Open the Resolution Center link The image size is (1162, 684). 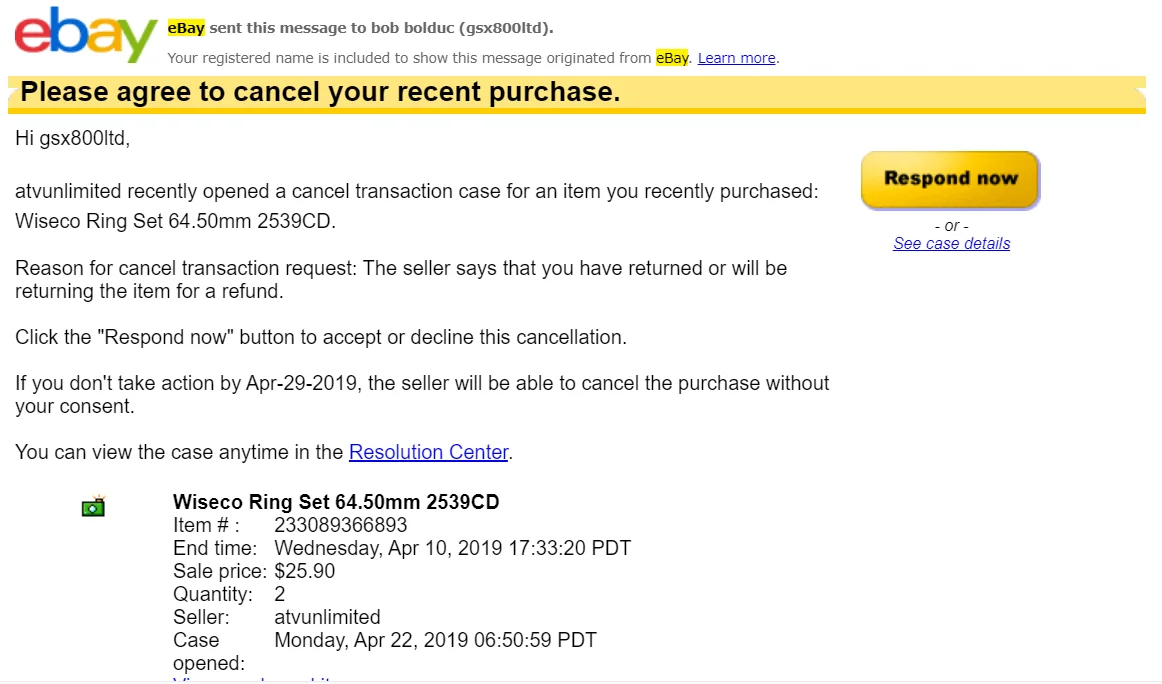pos(429,453)
